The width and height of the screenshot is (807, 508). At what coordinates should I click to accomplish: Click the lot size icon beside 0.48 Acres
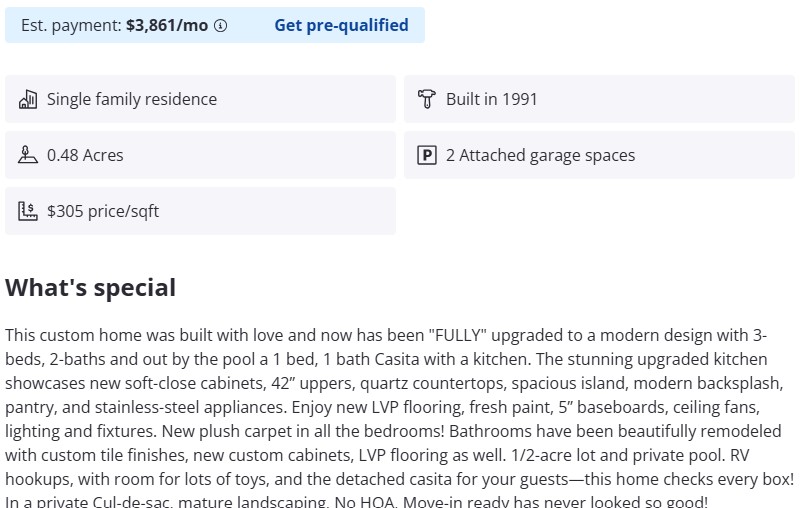pyautogui.click(x=28, y=155)
